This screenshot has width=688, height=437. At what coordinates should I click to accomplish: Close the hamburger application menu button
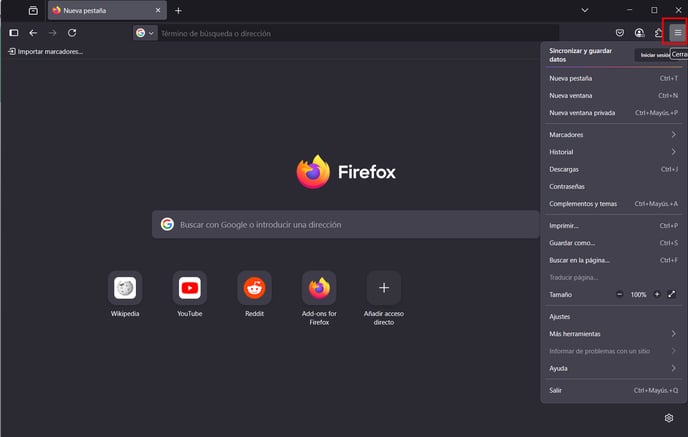click(677, 33)
